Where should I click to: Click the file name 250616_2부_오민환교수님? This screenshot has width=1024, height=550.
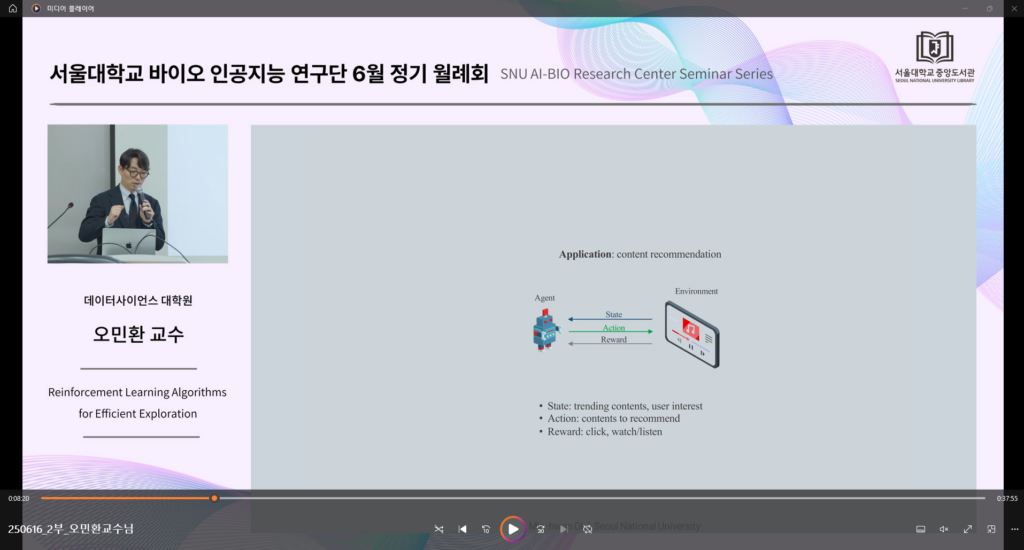(71, 528)
